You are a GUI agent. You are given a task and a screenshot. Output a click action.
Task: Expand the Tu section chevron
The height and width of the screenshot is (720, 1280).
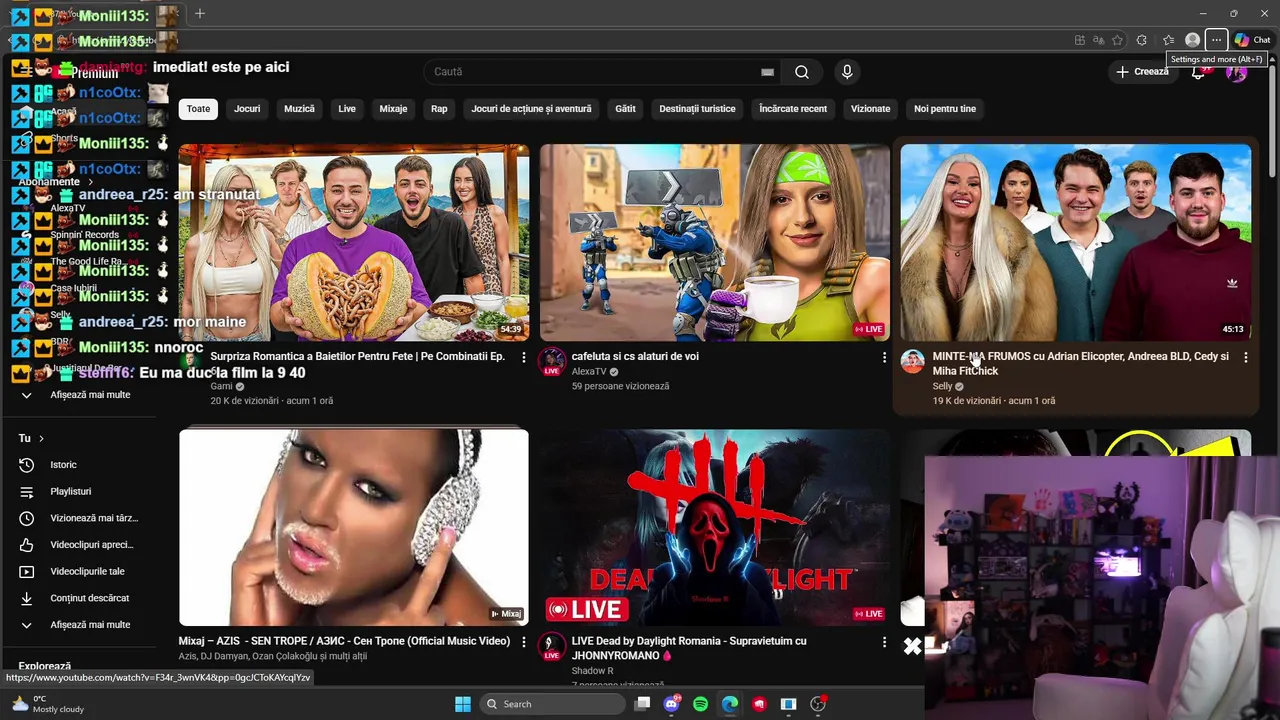point(41,438)
